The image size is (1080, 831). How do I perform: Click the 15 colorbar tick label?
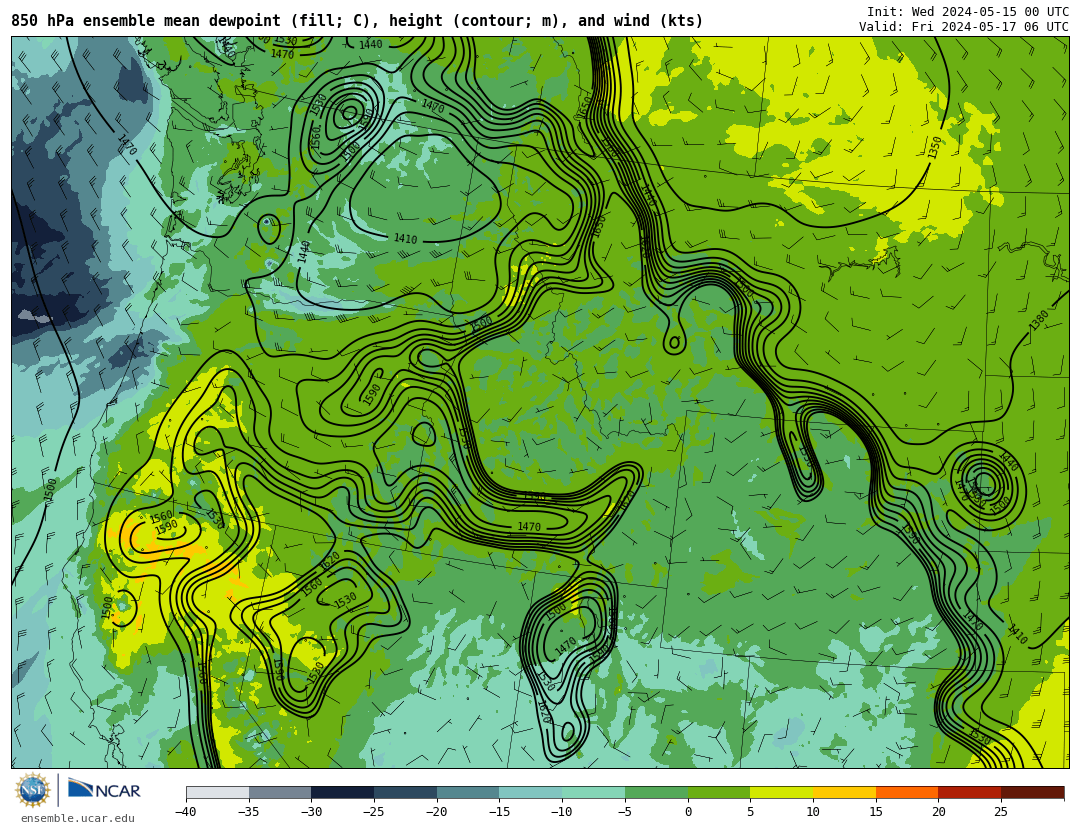tap(875, 812)
